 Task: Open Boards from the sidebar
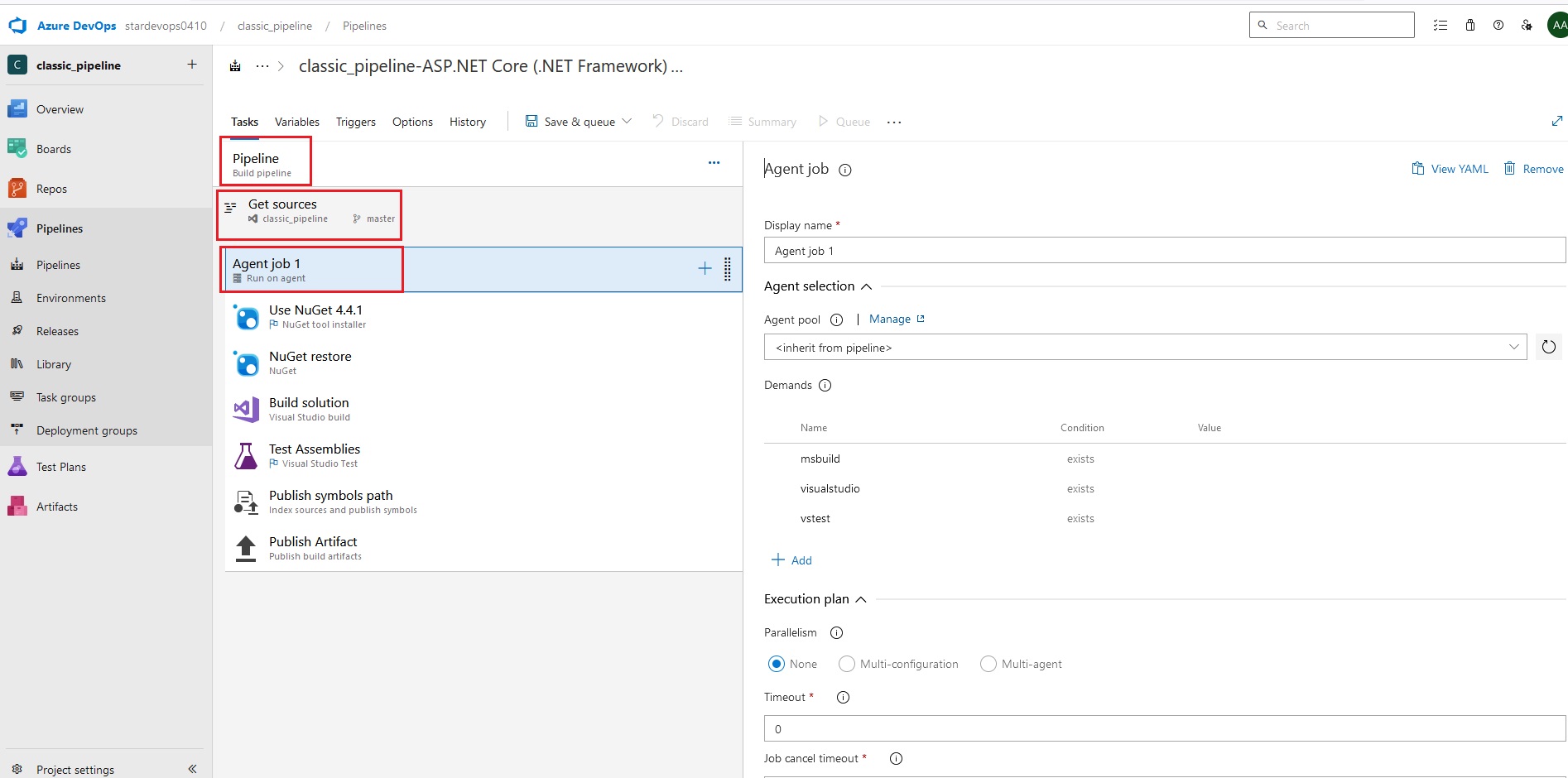coord(54,149)
